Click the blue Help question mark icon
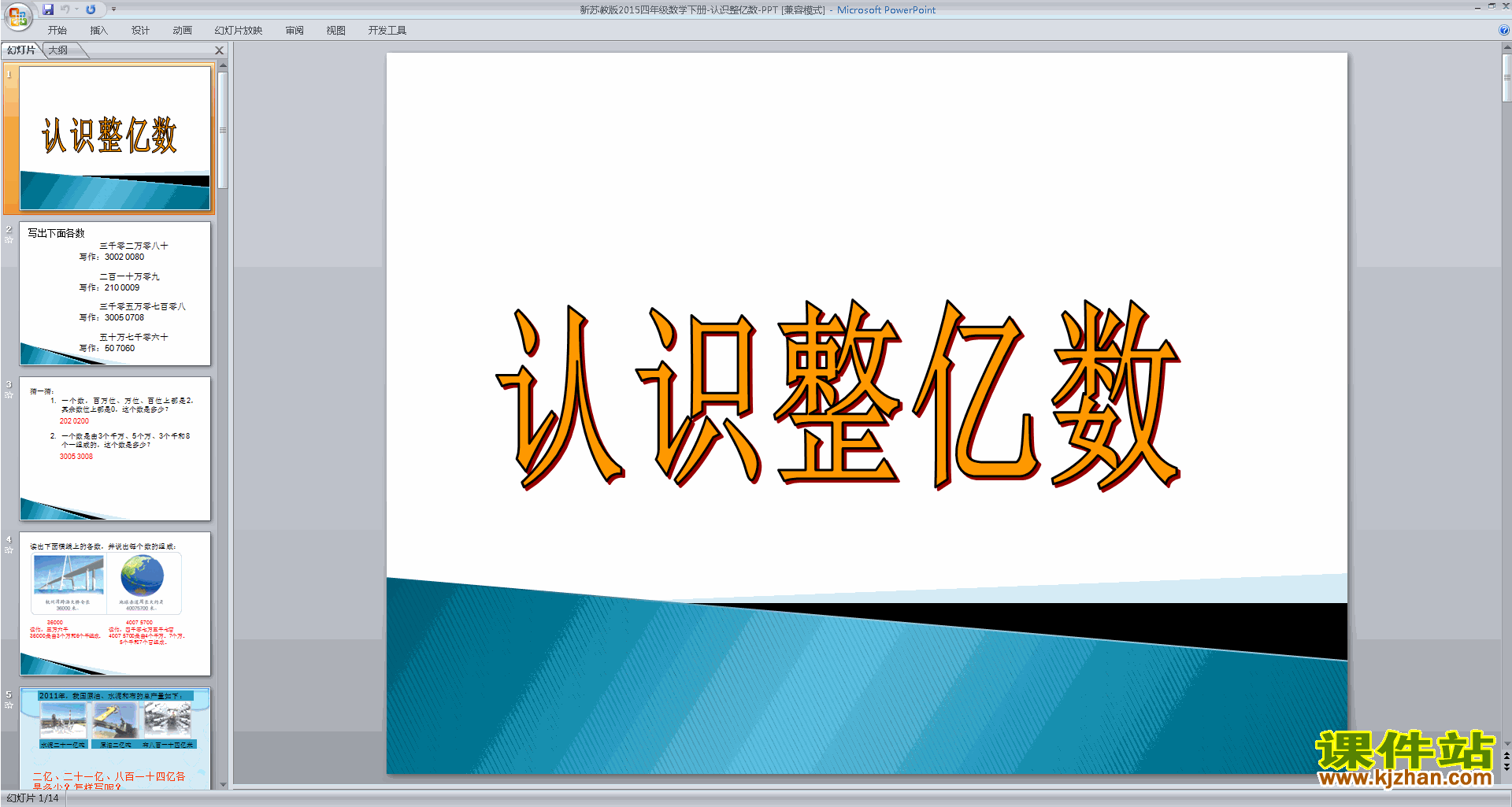The width and height of the screenshot is (1512, 807). (x=1503, y=30)
